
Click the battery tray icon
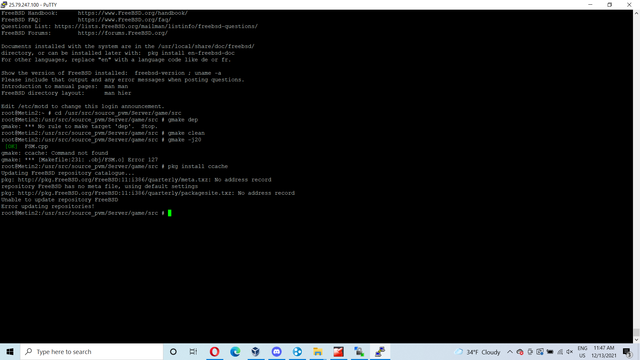pos(550,352)
